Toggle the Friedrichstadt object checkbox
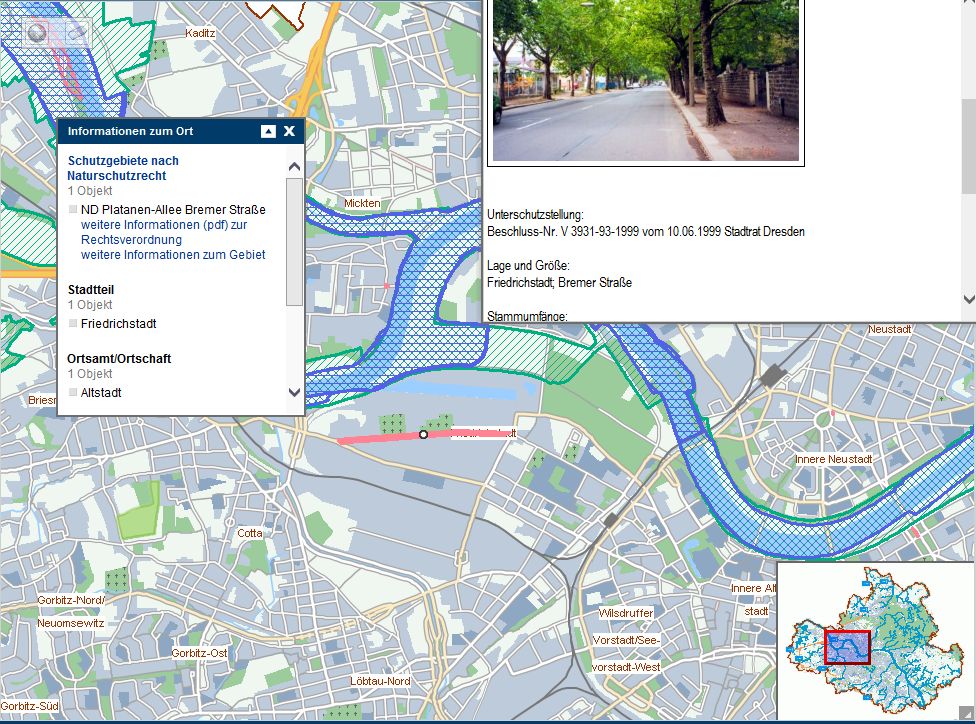The image size is (976, 724). [x=73, y=324]
